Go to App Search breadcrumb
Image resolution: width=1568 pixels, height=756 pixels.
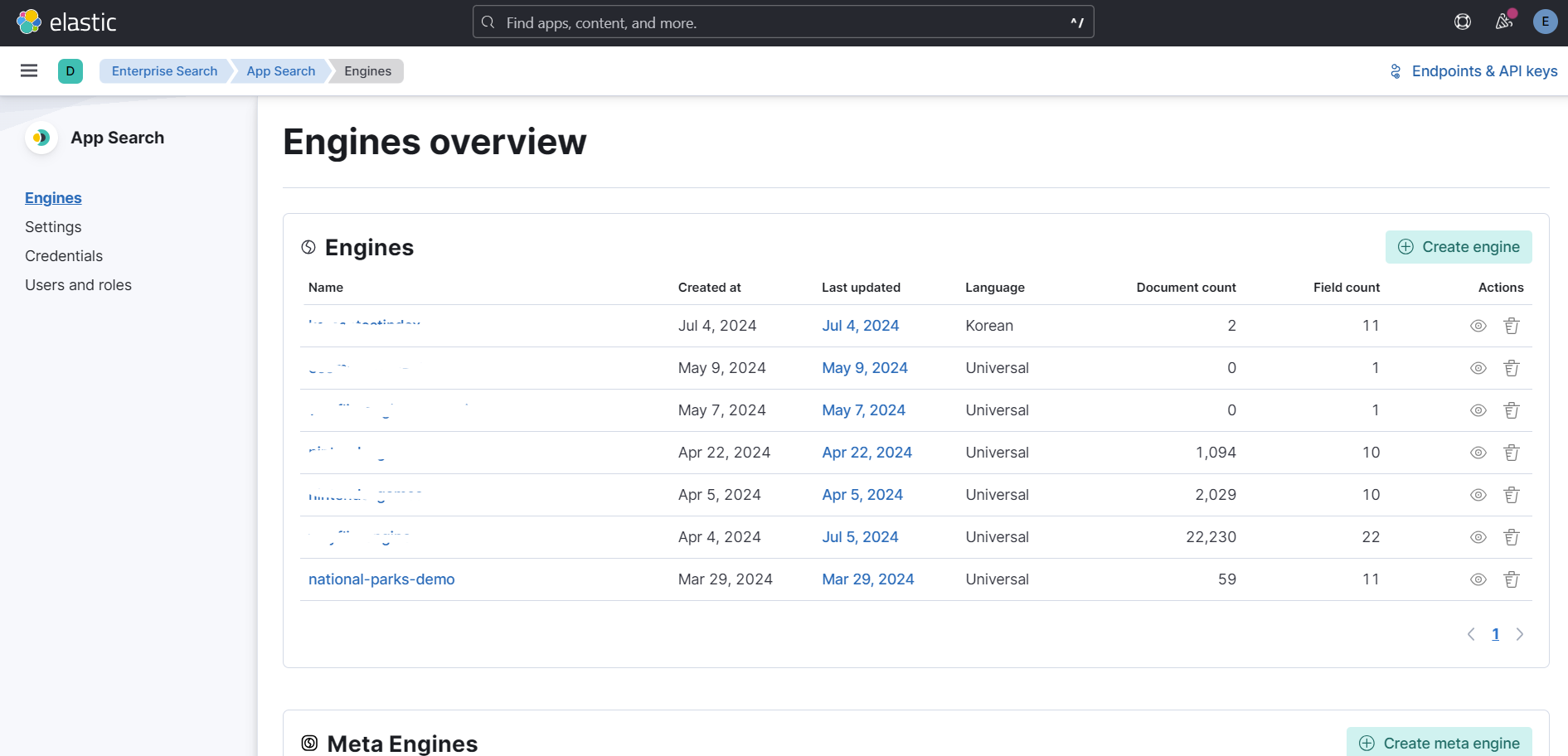(x=280, y=71)
